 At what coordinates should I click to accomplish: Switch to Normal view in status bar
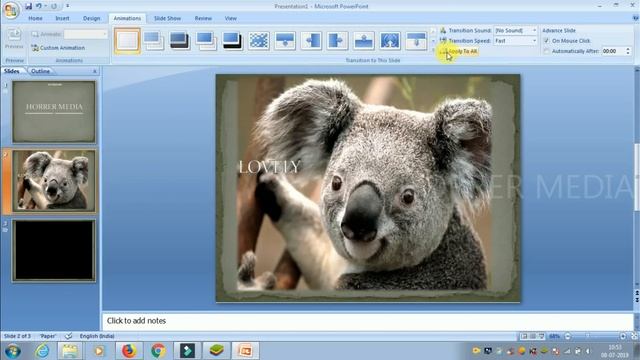tap(524, 336)
